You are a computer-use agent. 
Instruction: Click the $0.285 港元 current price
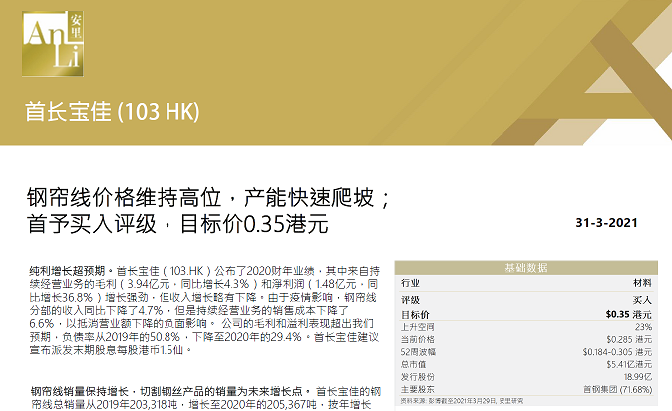point(629,339)
